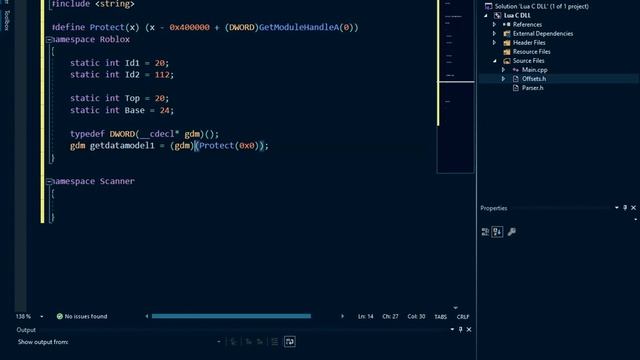Click the Main.cpp file icon
This screenshot has height=360, width=640.
click(516, 70)
